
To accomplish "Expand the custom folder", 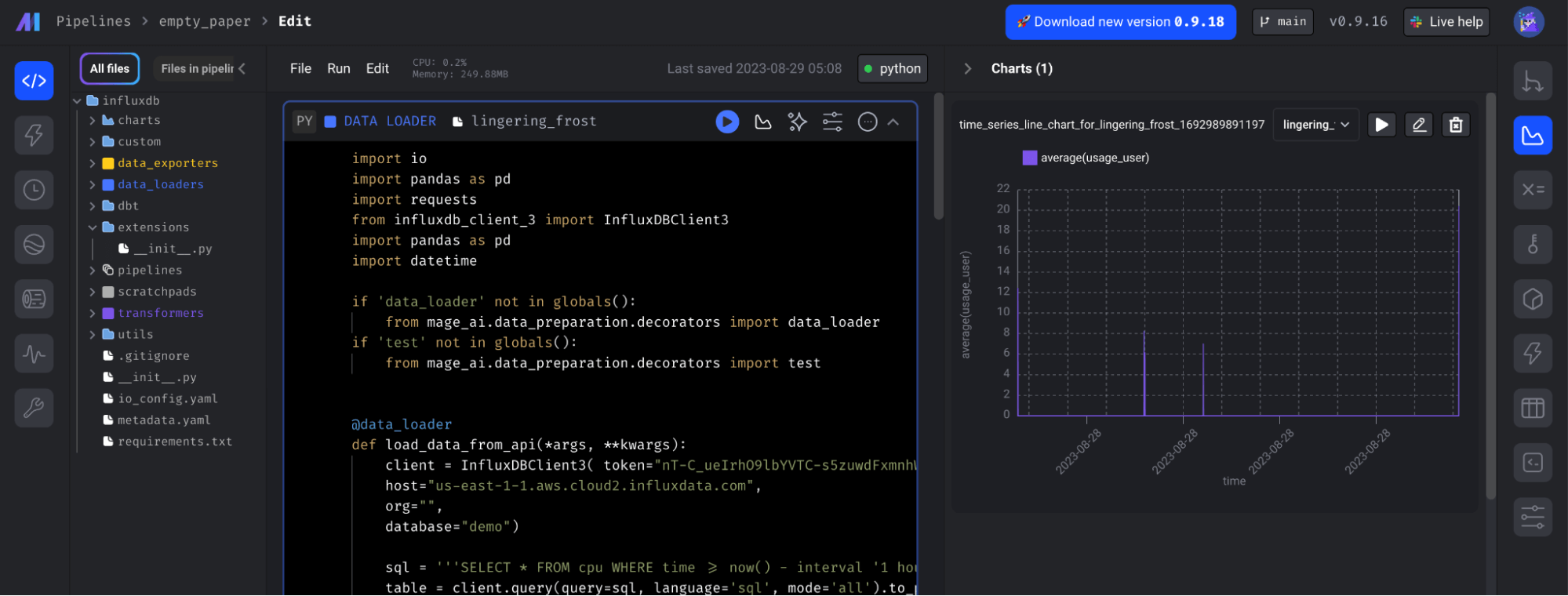I will point(93,142).
